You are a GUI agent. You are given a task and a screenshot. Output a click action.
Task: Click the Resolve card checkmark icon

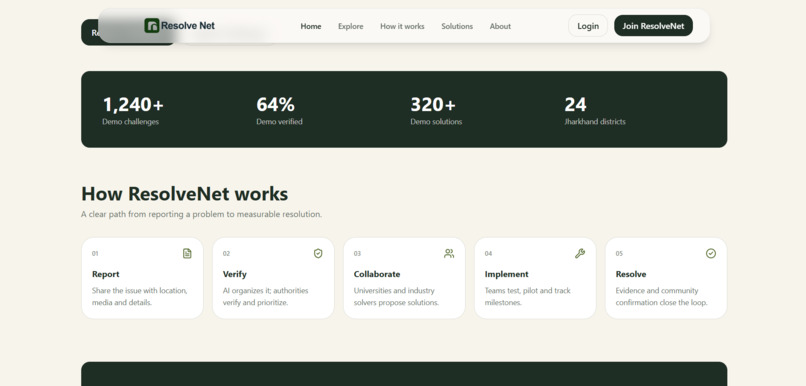click(x=711, y=253)
